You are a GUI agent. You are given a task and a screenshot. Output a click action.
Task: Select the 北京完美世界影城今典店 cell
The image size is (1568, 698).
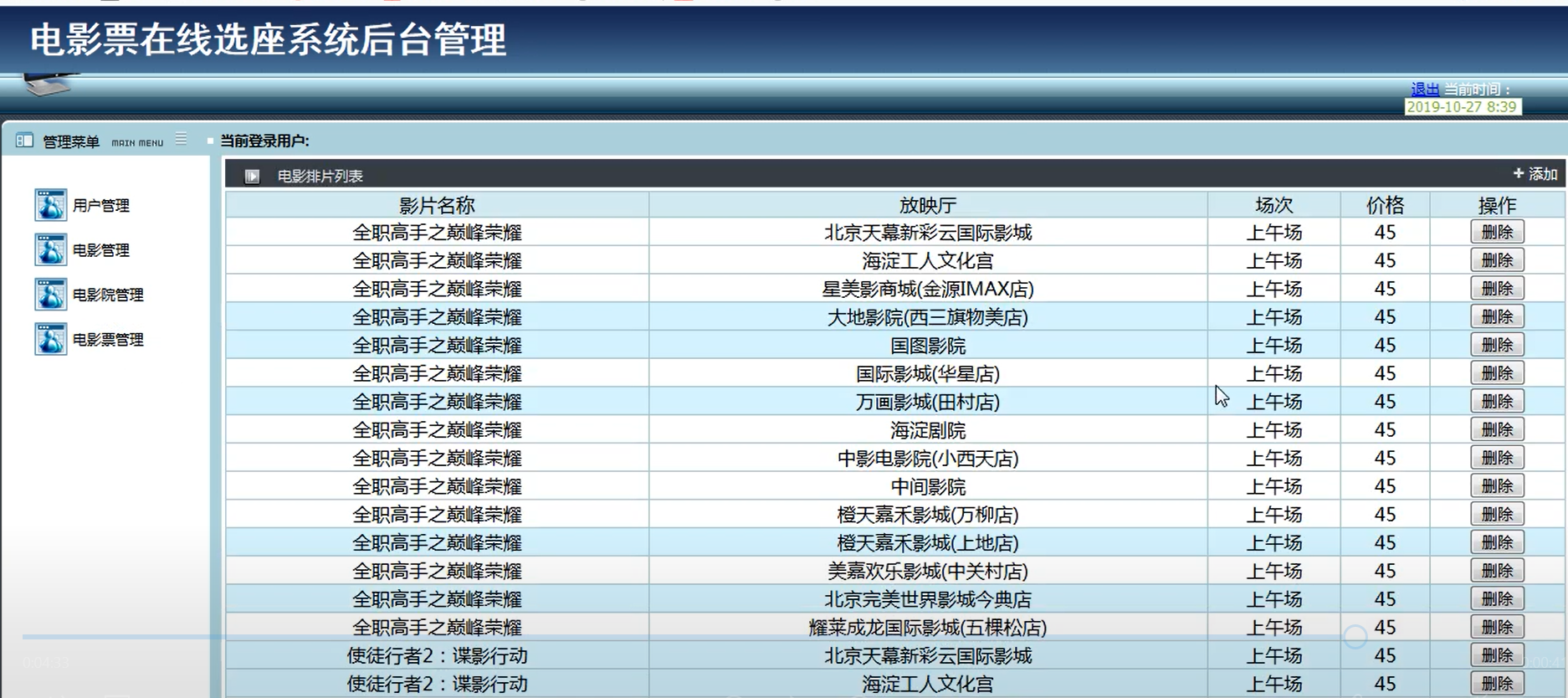(928, 599)
